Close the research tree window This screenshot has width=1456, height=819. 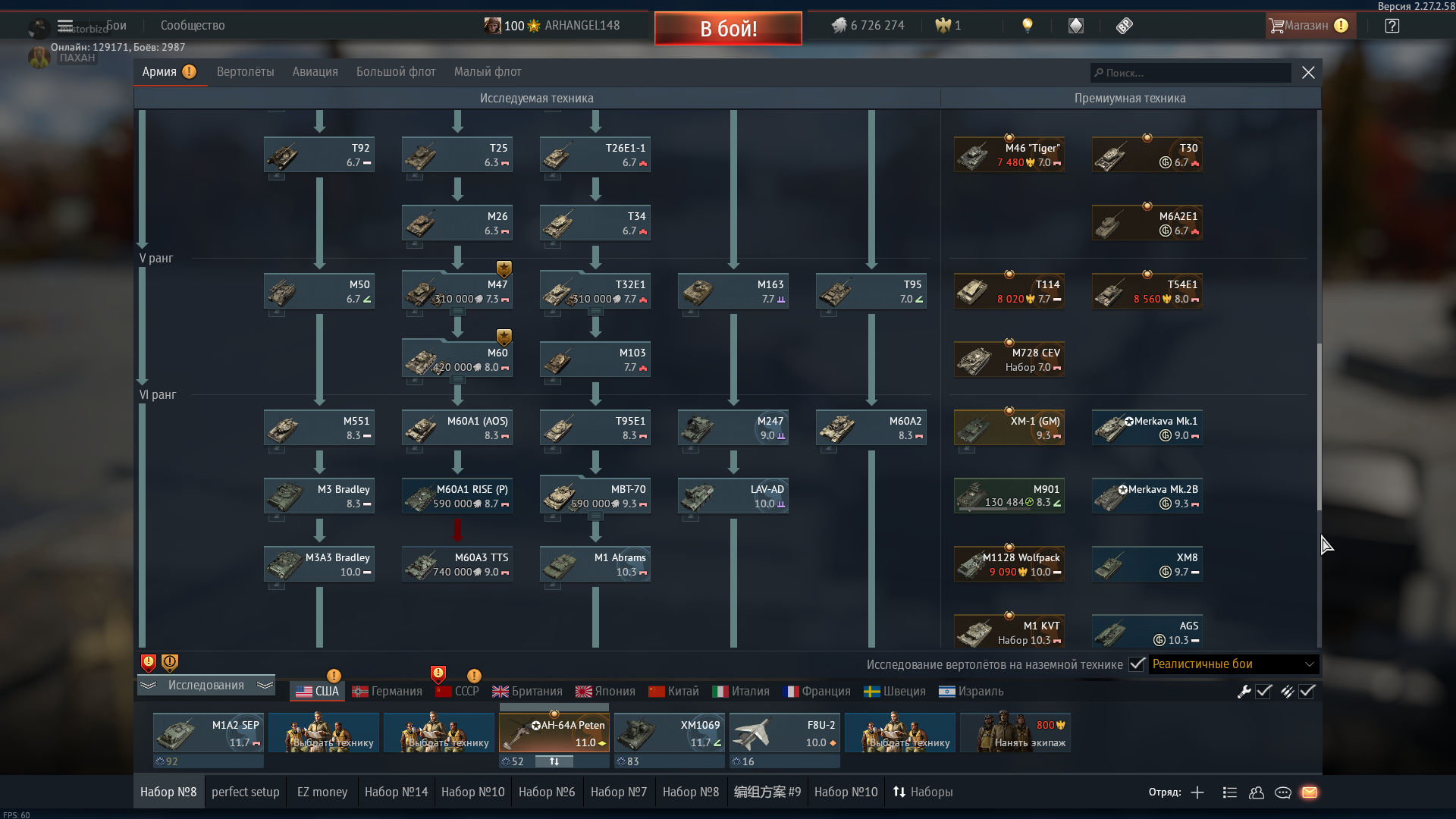1308,72
